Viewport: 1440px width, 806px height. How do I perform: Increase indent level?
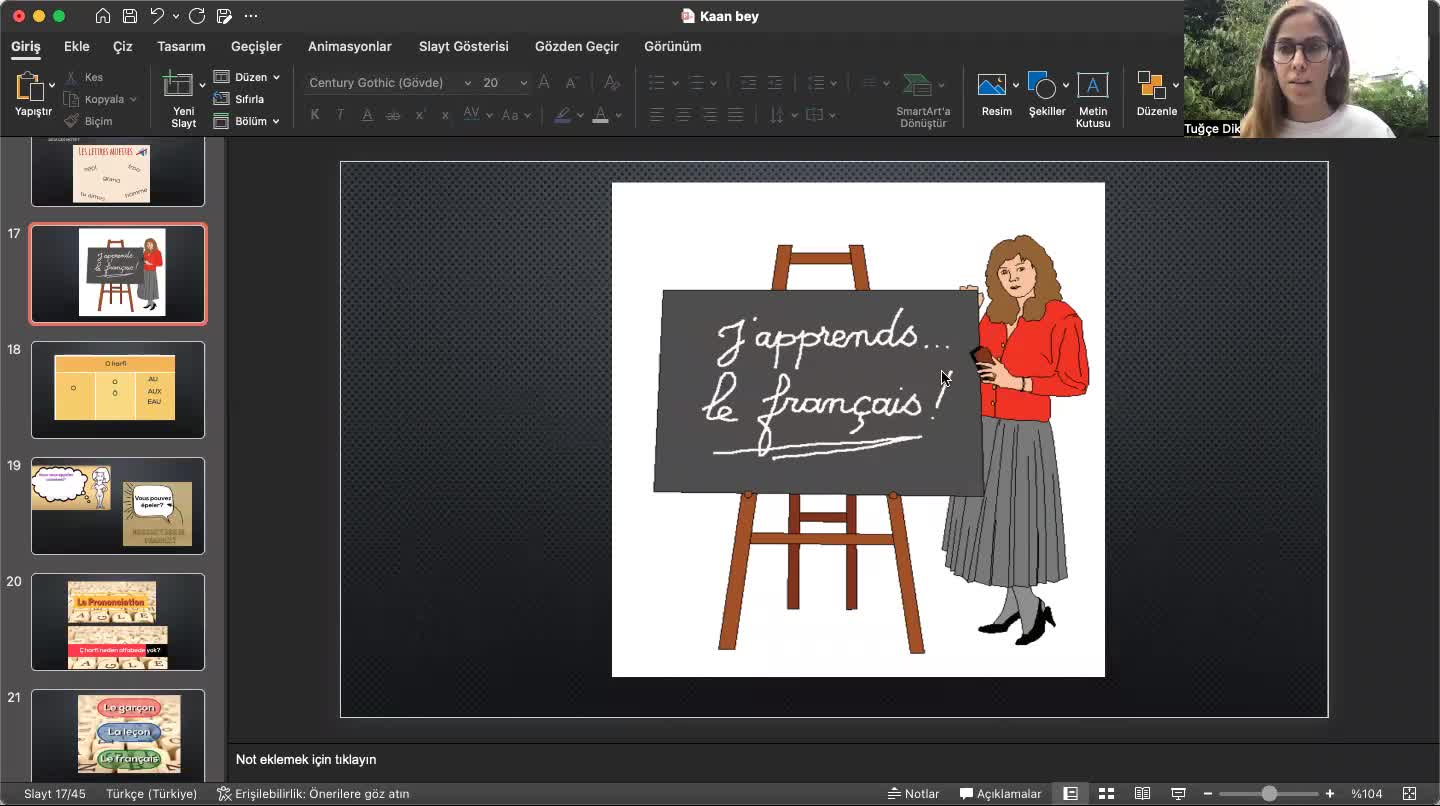pyautogui.click(x=774, y=83)
